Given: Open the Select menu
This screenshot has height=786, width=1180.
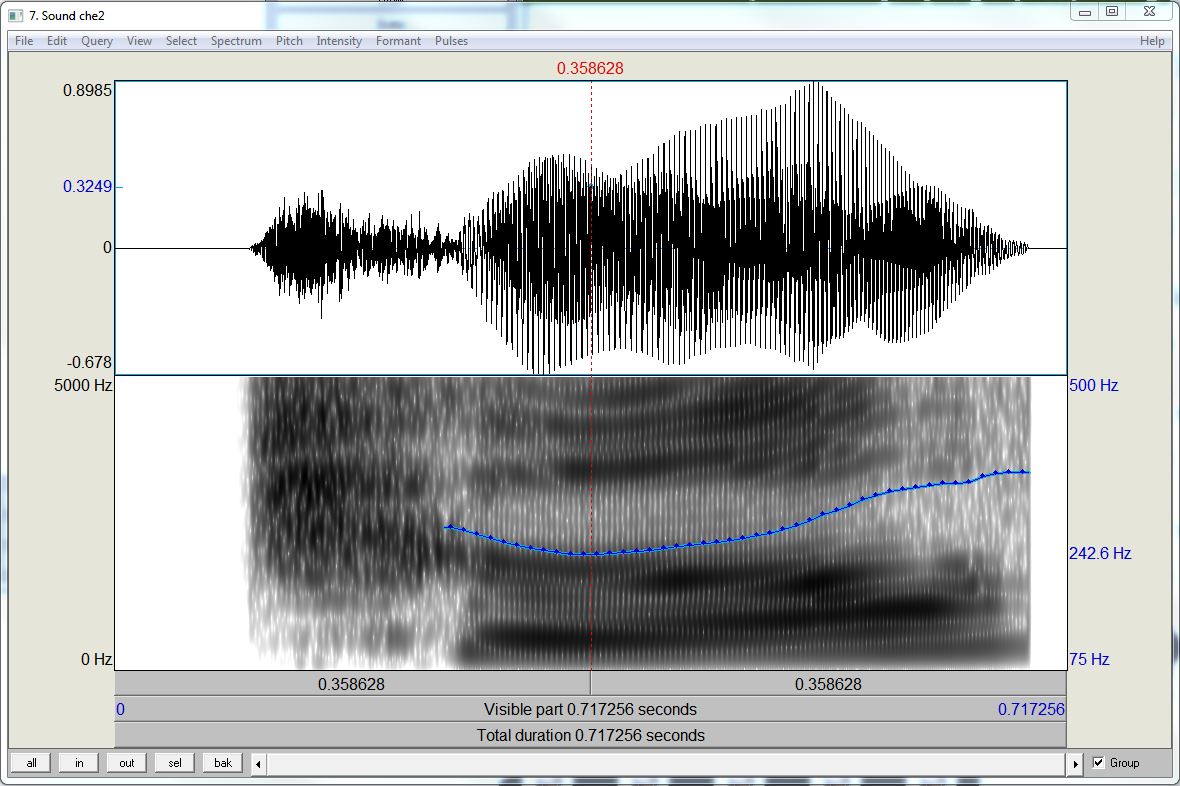Looking at the screenshot, I should 181,41.
